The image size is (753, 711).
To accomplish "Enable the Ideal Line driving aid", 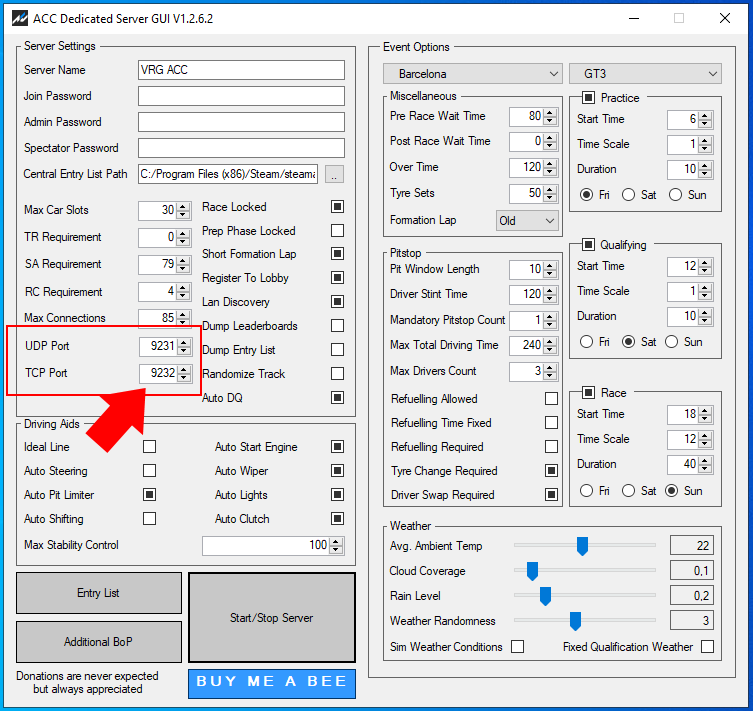I will (149, 447).
